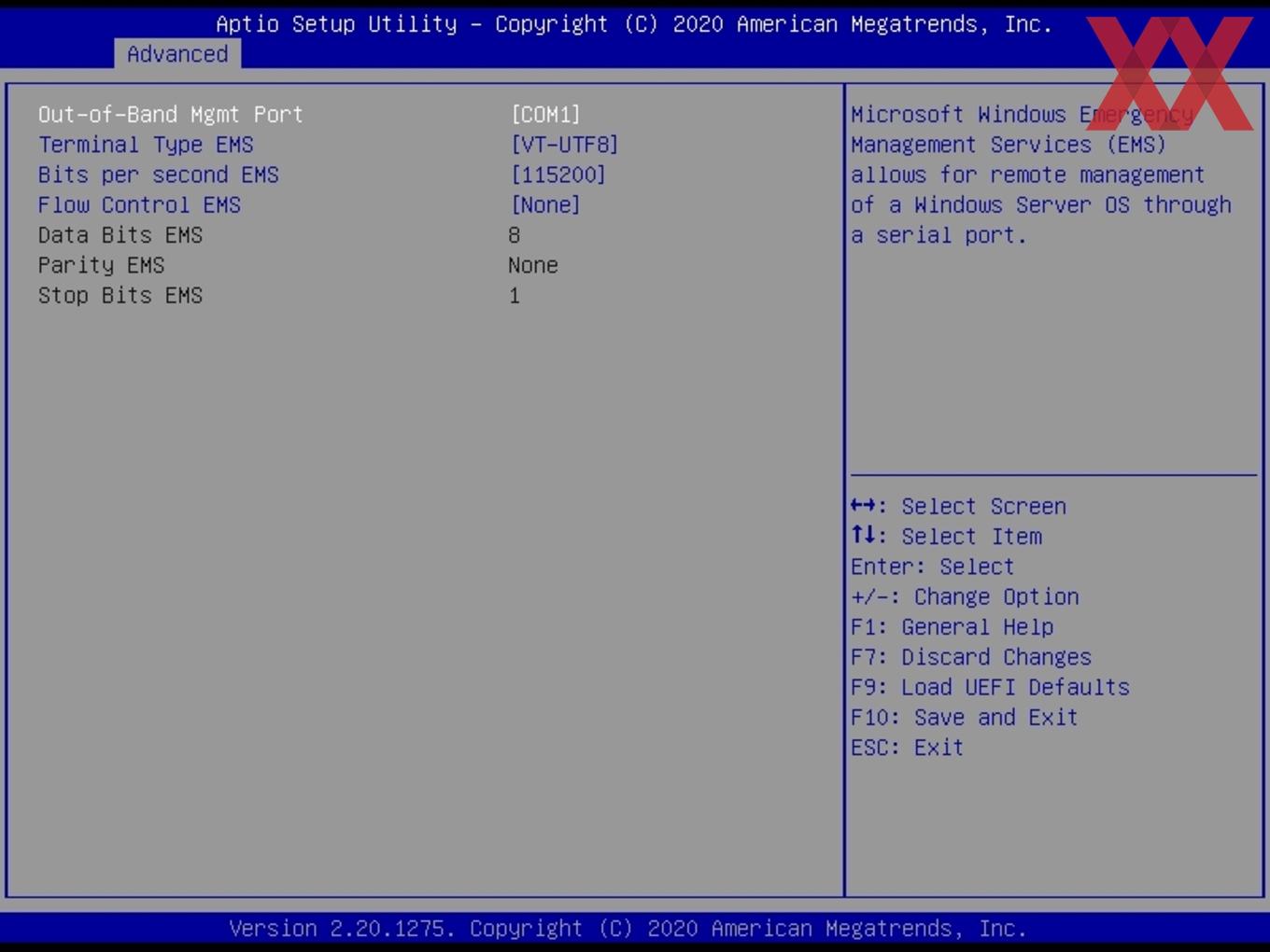Click the ESC: Exit hint
This screenshot has width=1270, height=952.
point(907,748)
